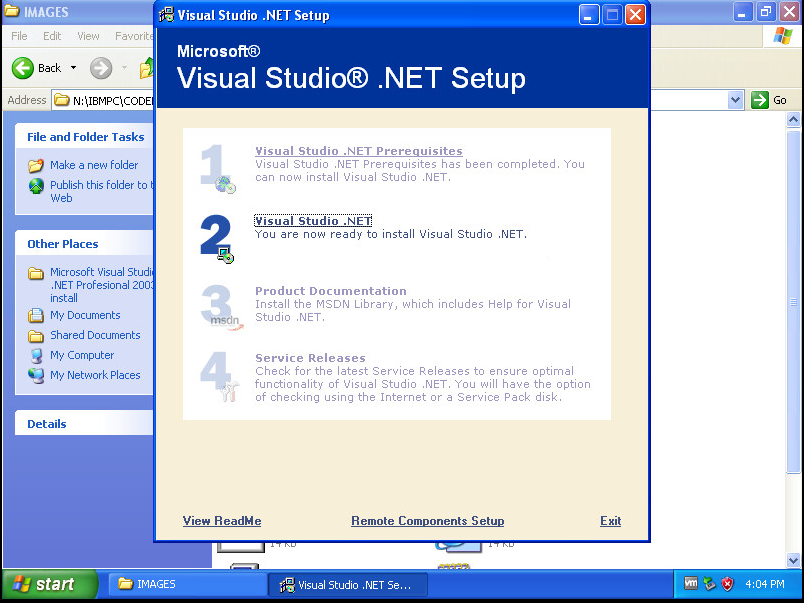The height and width of the screenshot is (603, 804).
Task: Open Remote Components Setup link
Action: [428, 521]
